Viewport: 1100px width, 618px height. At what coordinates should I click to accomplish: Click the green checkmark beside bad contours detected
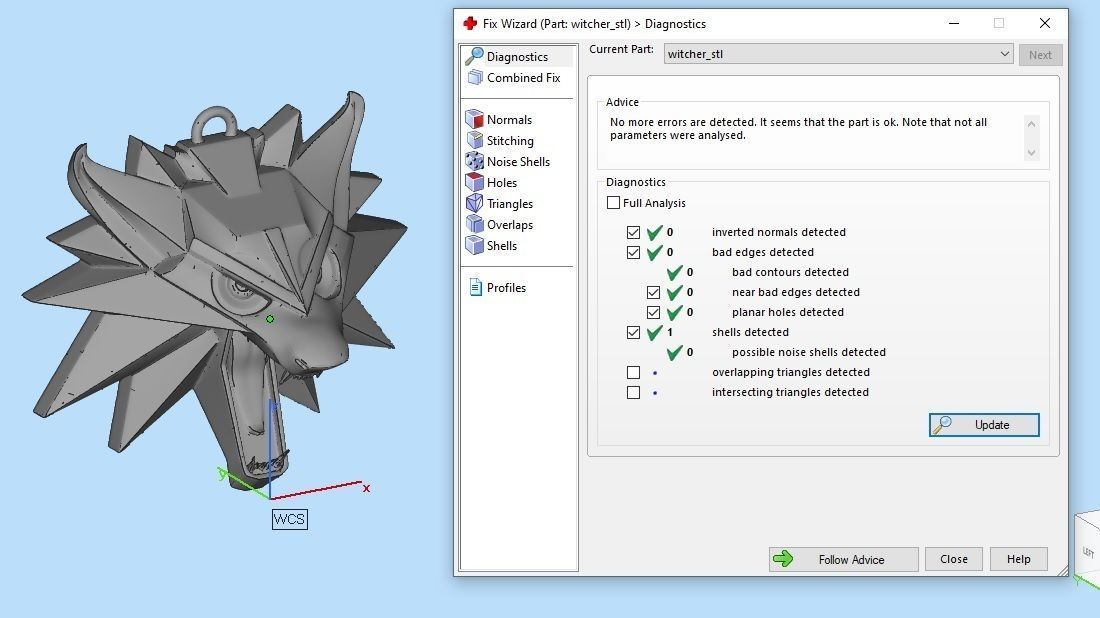point(674,272)
